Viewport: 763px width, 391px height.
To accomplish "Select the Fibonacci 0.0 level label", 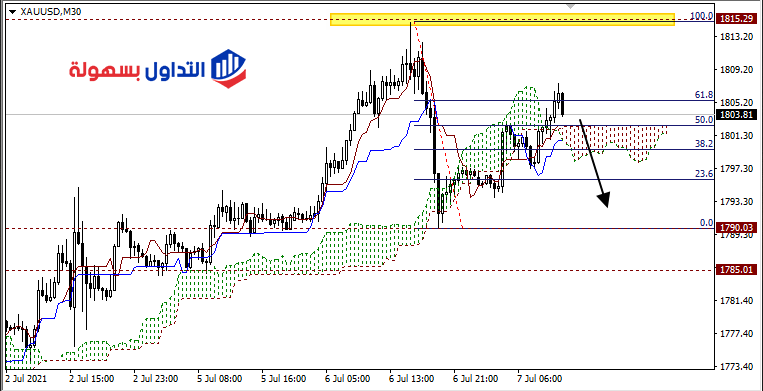I will (x=707, y=222).
